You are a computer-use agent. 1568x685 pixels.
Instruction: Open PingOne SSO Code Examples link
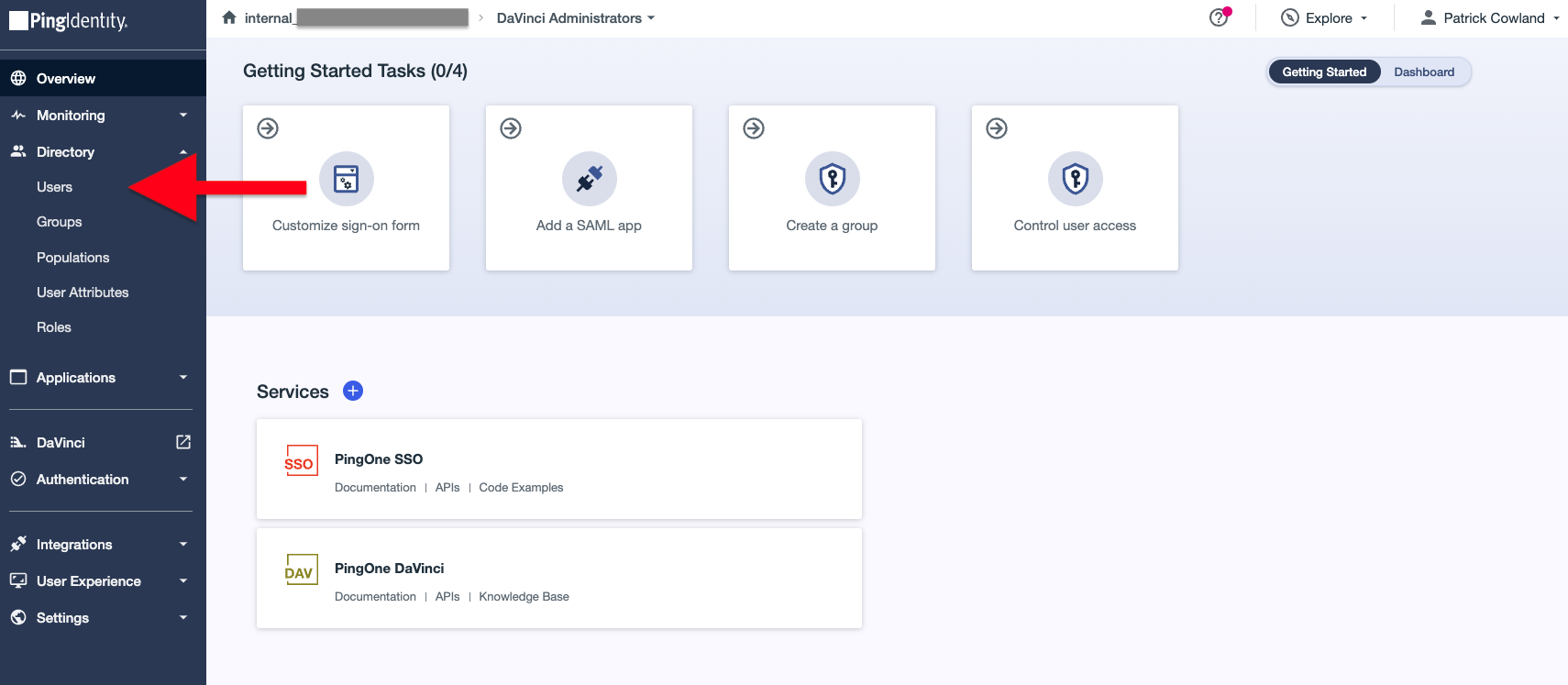pyautogui.click(x=521, y=488)
